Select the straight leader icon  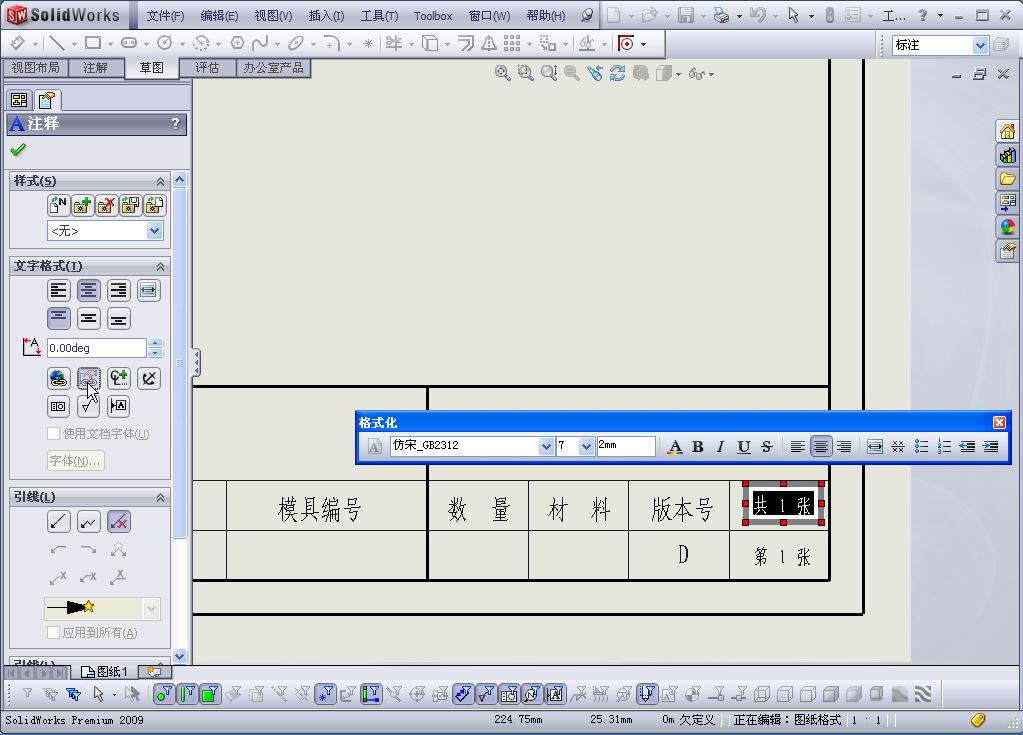coord(59,522)
